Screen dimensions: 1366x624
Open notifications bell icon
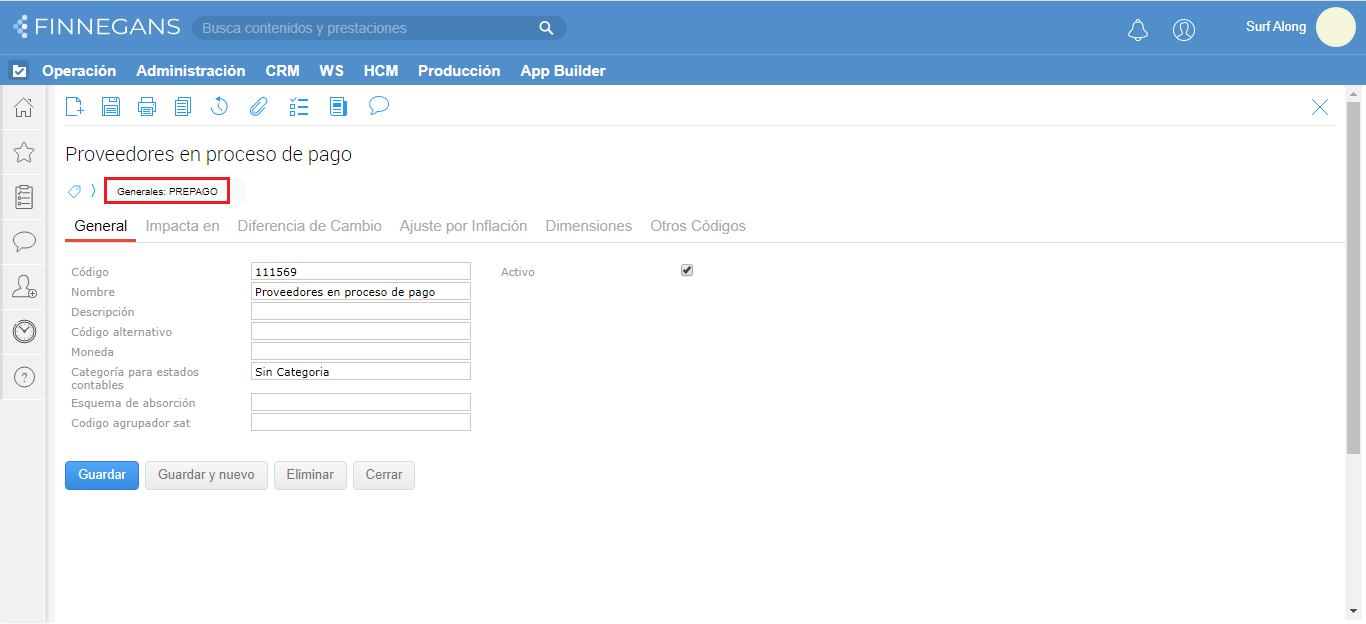(1138, 30)
